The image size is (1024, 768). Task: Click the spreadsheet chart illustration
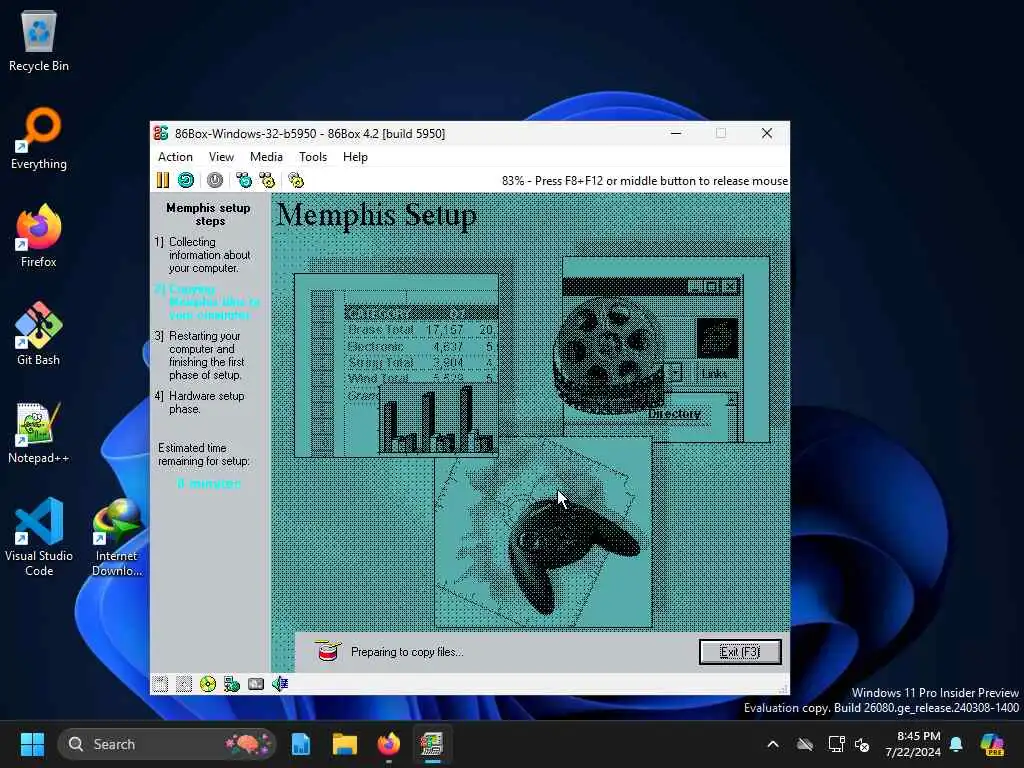[396, 365]
